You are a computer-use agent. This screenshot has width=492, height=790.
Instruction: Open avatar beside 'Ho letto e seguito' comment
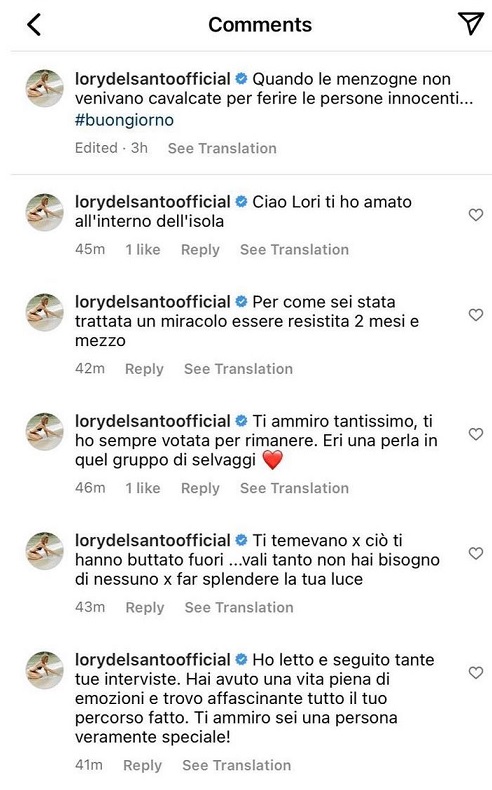[x=45, y=671]
